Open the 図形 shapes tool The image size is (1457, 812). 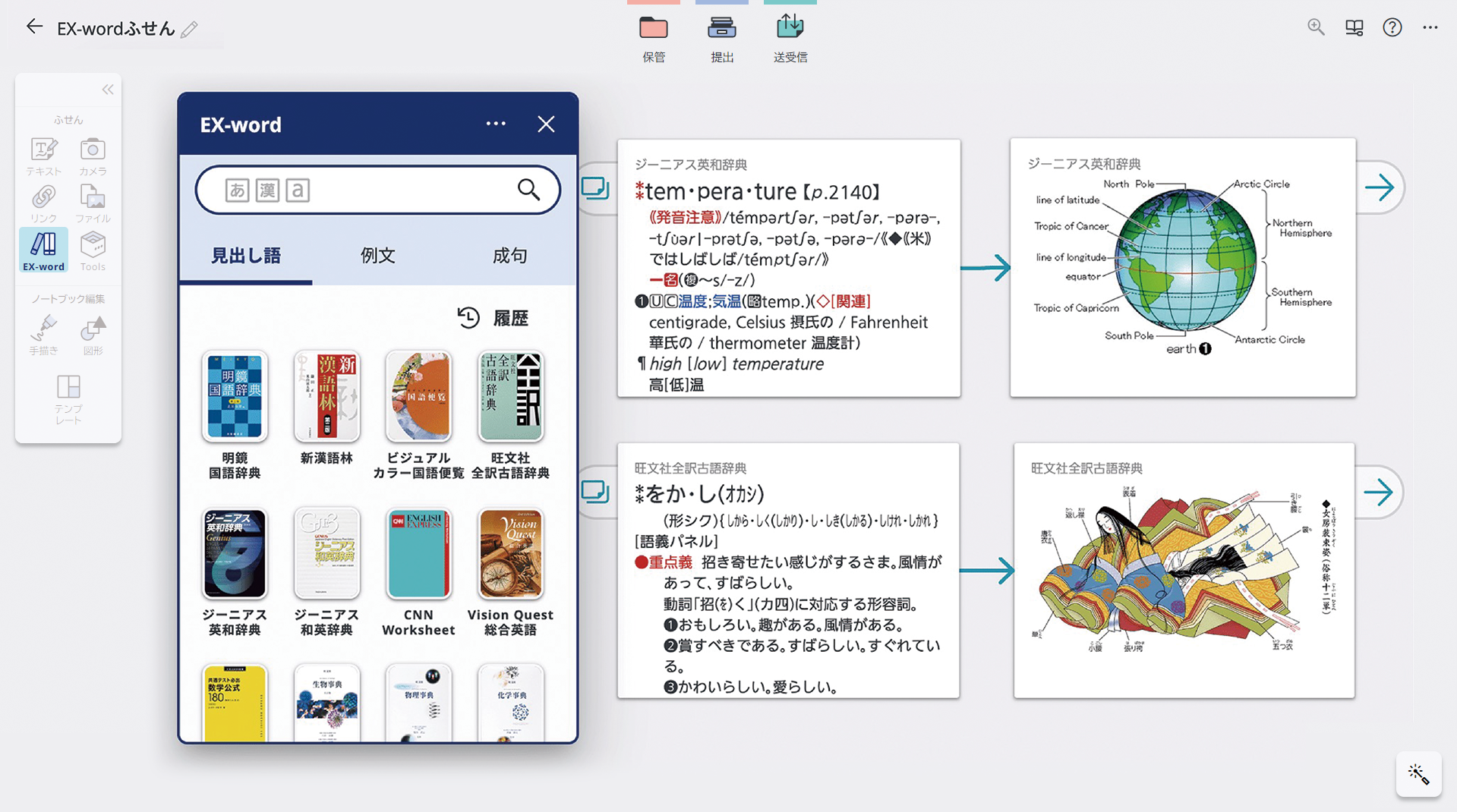(x=93, y=335)
